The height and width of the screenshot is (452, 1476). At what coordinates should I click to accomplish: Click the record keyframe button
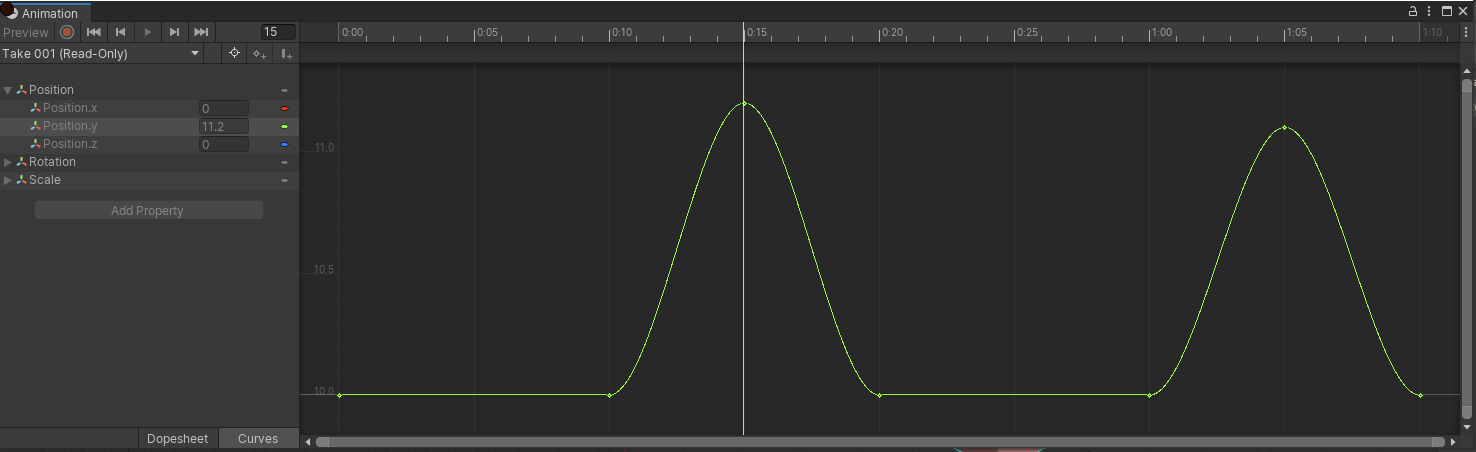[x=67, y=32]
